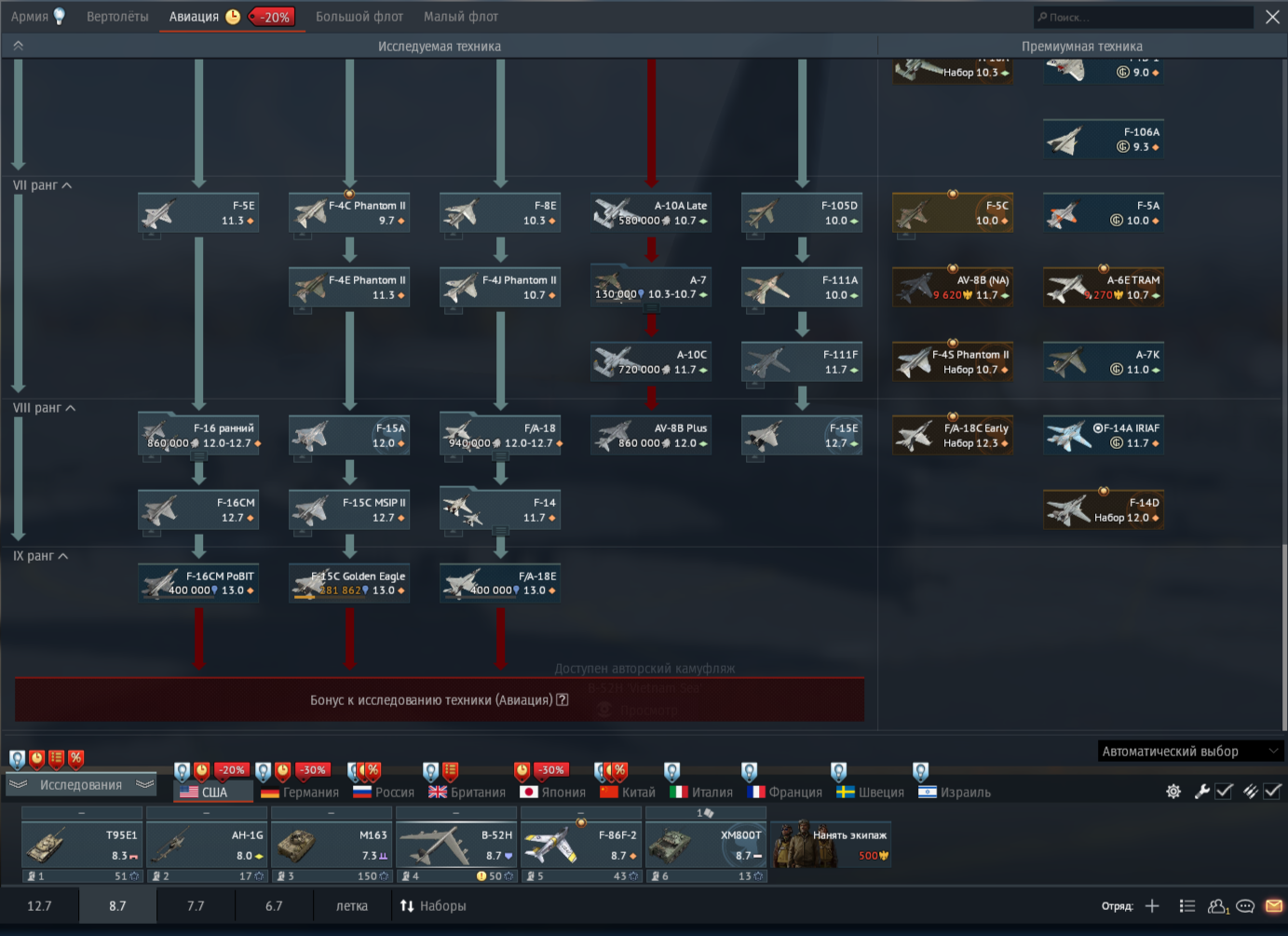The height and width of the screenshot is (936, 1288).
Task: Collapse the IX ранг section
Action: coord(40,556)
